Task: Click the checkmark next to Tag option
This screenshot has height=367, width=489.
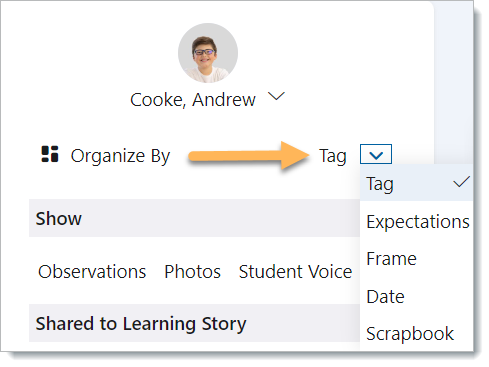Action: tap(462, 182)
